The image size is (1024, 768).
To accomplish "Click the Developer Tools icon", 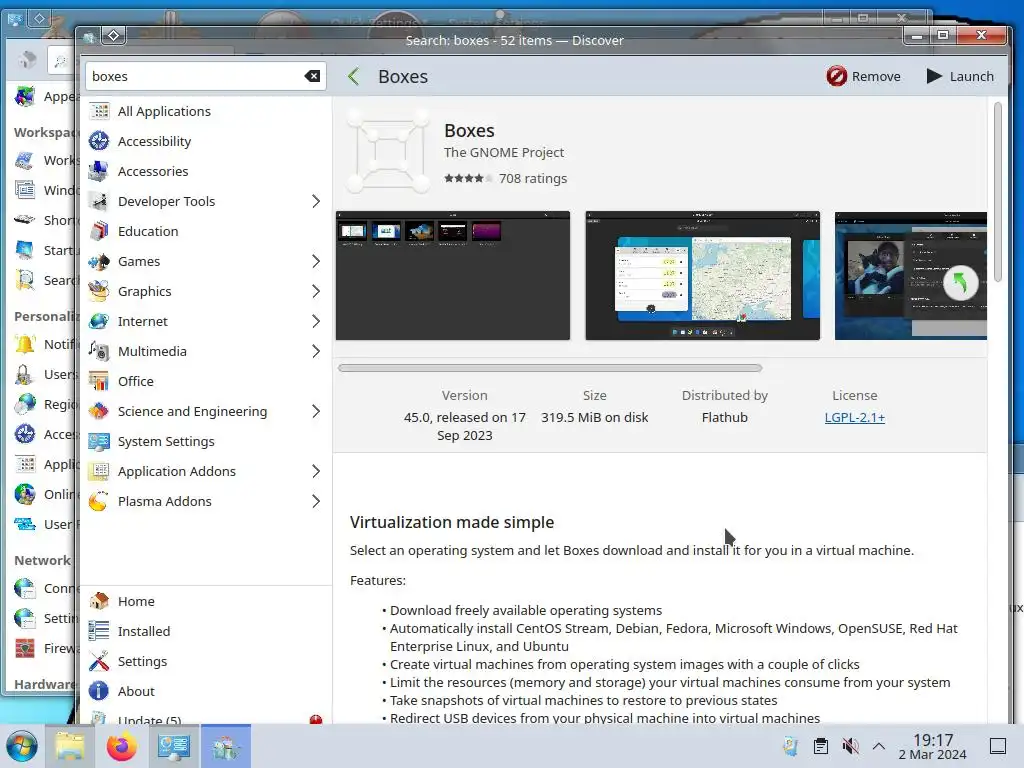I will pos(99,201).
